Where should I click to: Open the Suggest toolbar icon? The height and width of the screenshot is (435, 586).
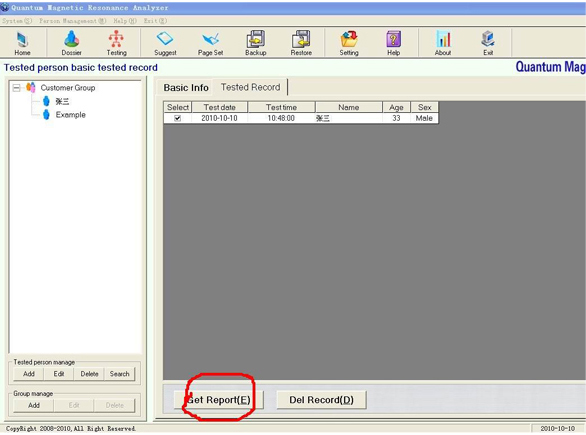coord(165,39)
